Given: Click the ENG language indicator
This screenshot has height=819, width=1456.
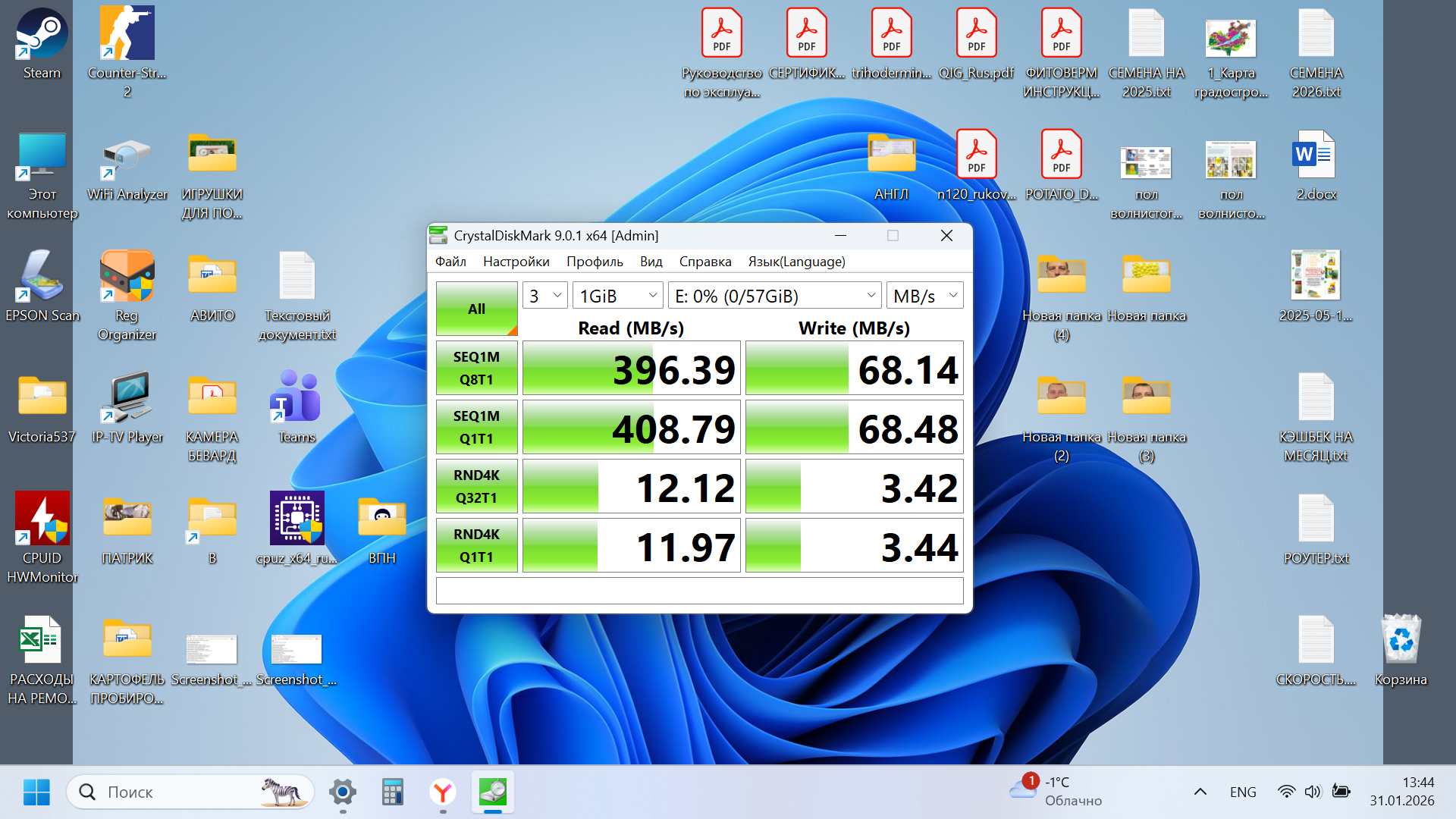Looking at the screenshot, I should click(1243, 792).
